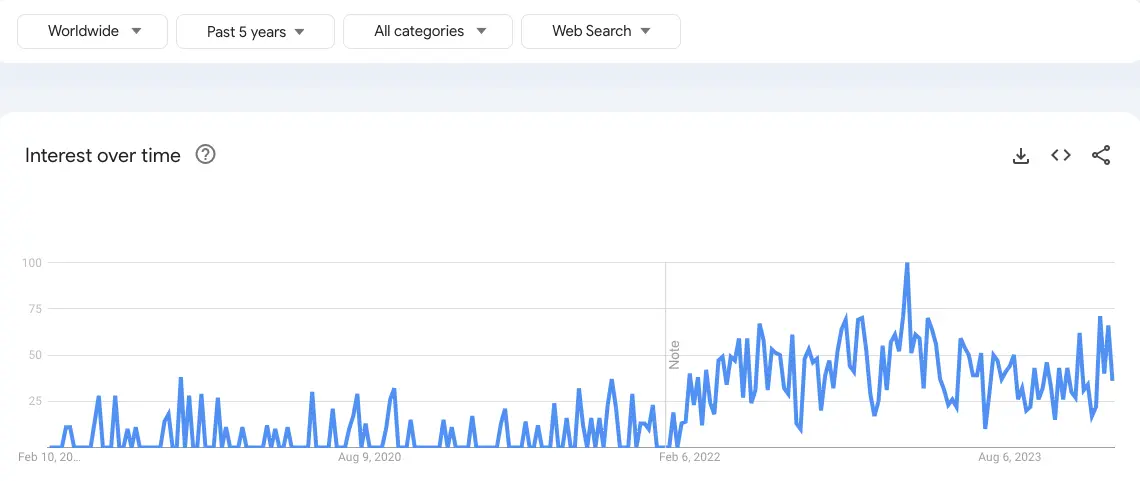1140x481 pixels.
Task: Click the final data point of the chart line
Action: 1113,379
